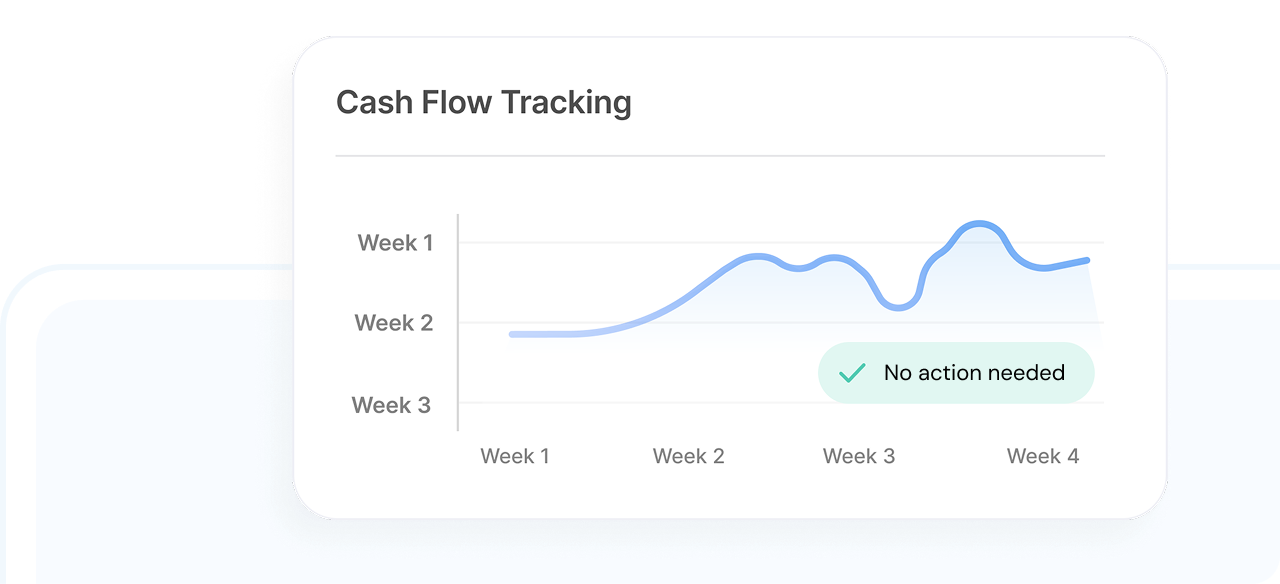The height and width of the screenshot is (584, 1280).
Task: Click the horizontal divider below the card title
Action: (x=720, y=156)
